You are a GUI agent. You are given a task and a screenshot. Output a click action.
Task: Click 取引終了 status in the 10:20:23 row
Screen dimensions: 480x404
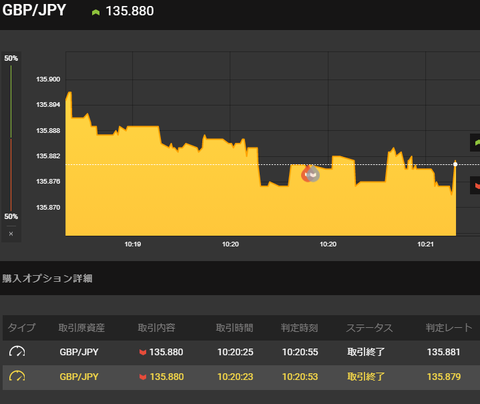click(366, 377)
